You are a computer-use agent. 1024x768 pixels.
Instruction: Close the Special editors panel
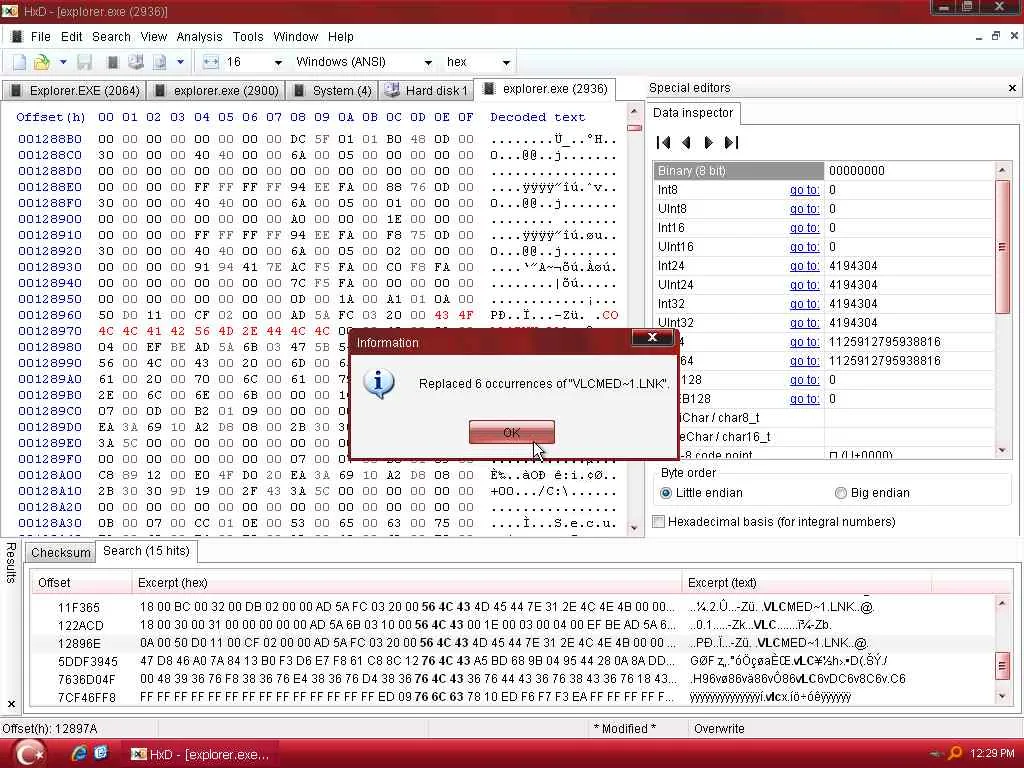click(x=1012, y=88)
